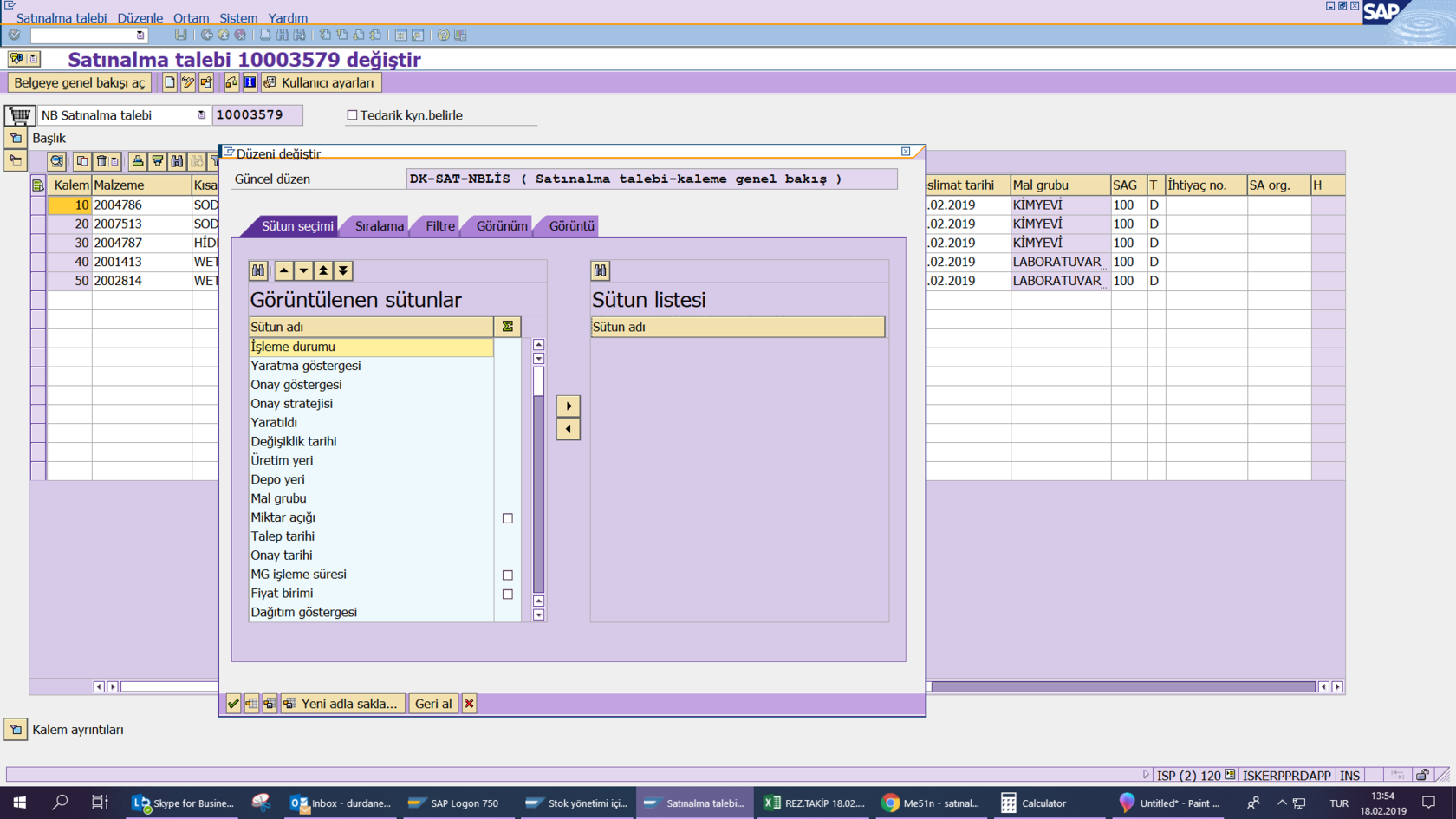This screenshot has height=819, width=1456.
Task: Click in the command input field
Action: 83,36
